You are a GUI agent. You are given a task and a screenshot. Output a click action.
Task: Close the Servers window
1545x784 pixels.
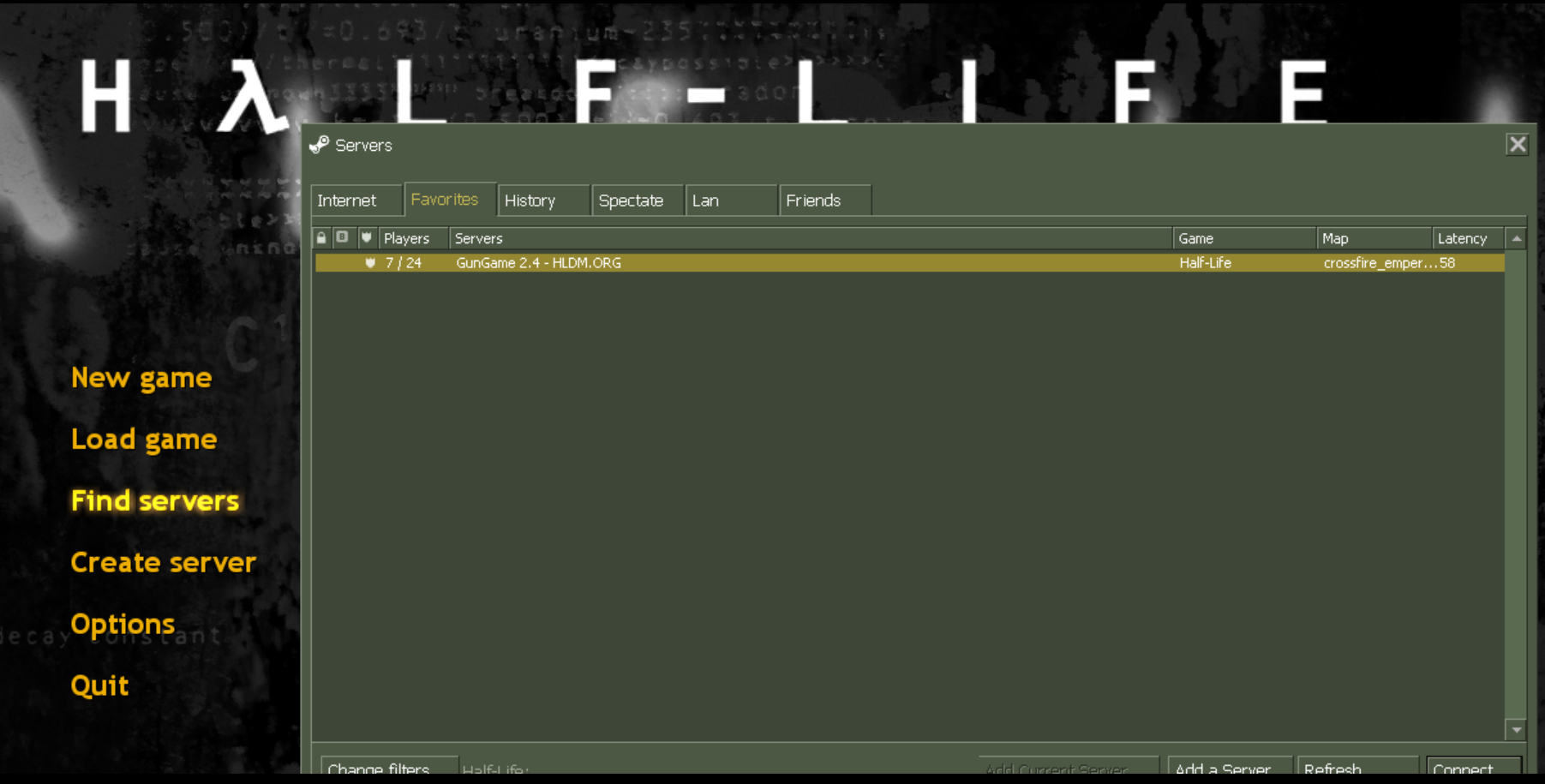tap(1518, 145)
